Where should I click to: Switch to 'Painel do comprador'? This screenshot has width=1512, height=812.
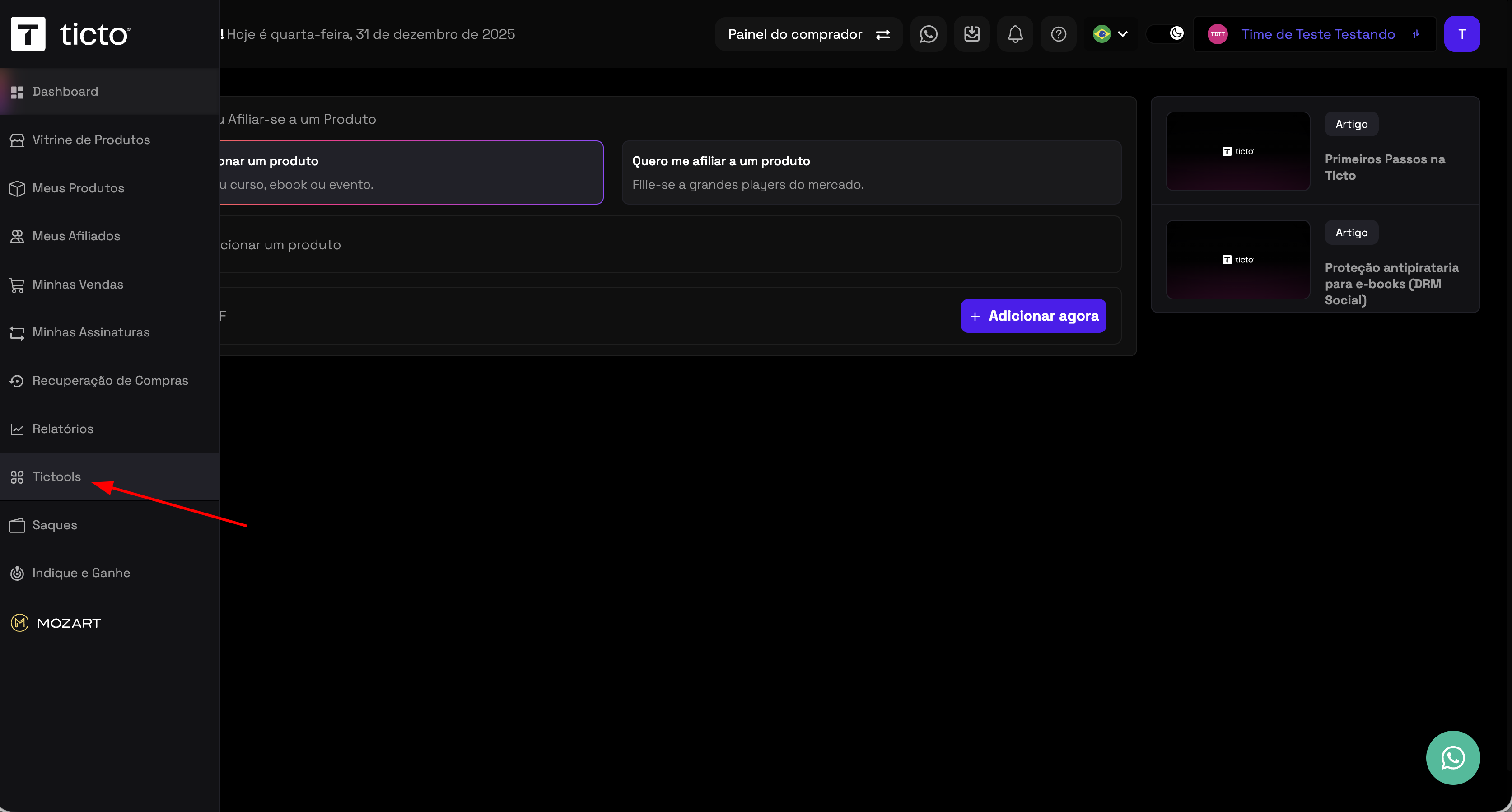click(808, 34)
